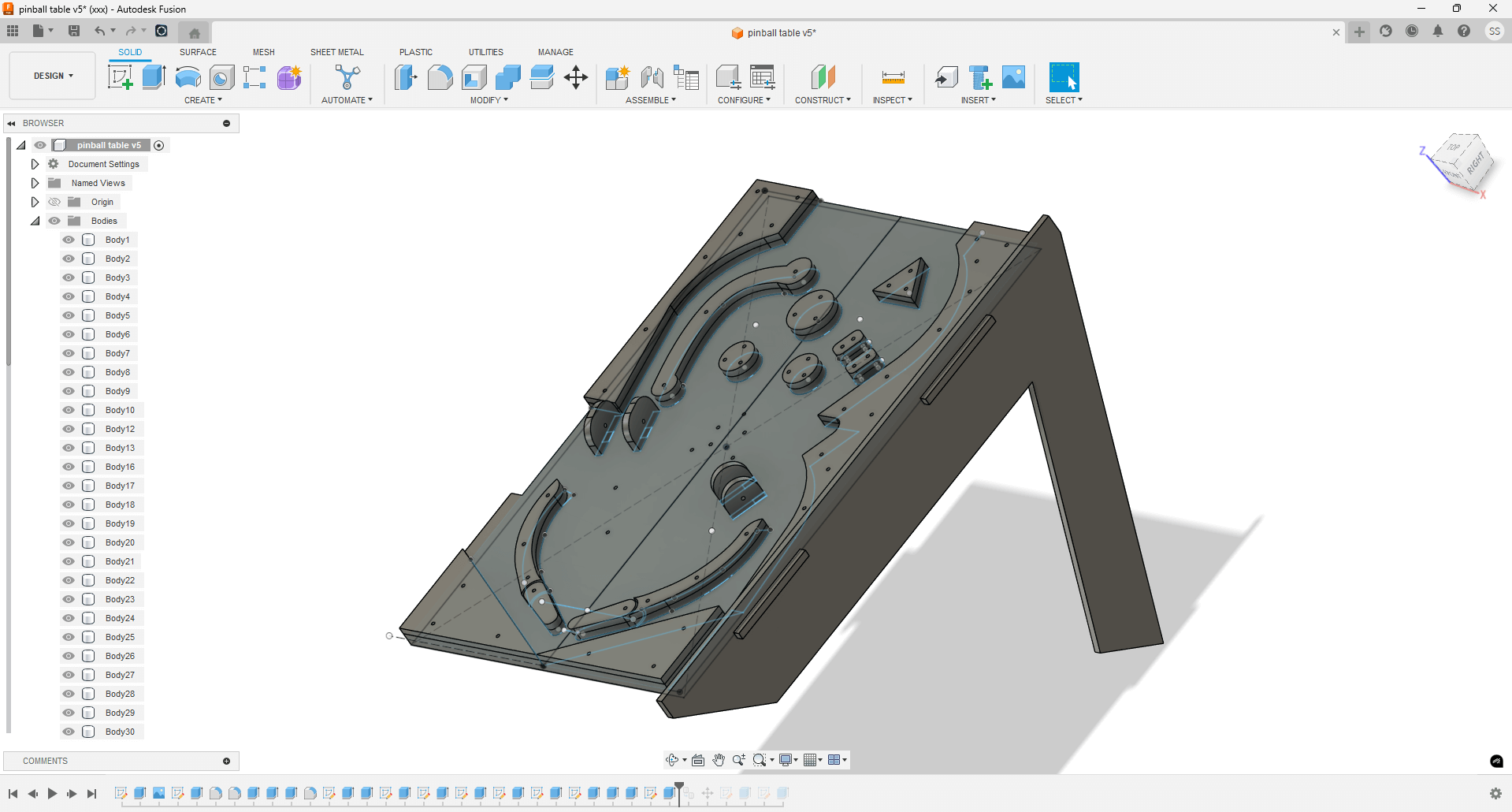Screen dimensions: 1512x812
Task: Switch to the SHEET METAL tab
Action: click(337, 52)
